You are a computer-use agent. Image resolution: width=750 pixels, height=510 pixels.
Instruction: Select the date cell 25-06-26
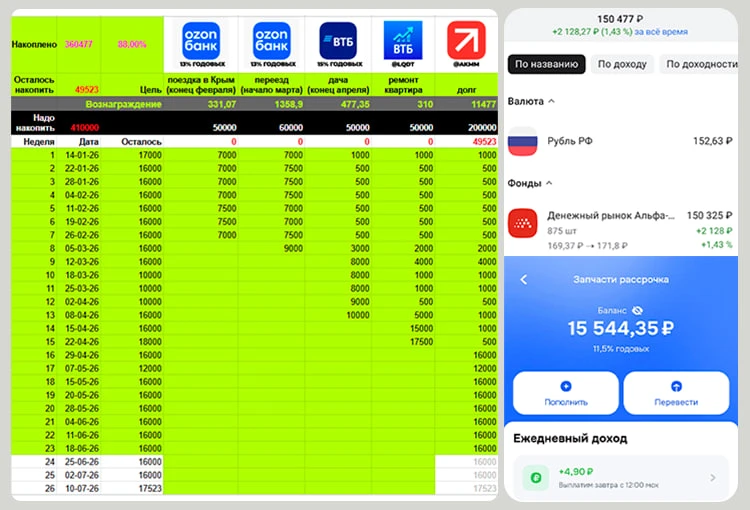(79, 462)
